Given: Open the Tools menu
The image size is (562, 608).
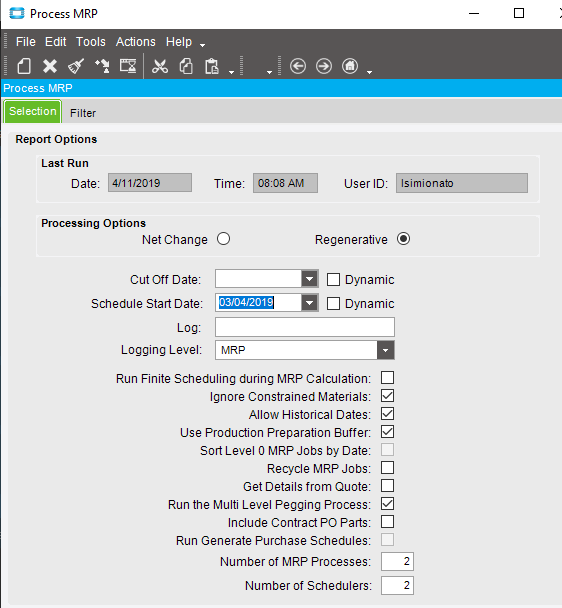Looking at the screenshot, I should (x=91, y=41).
